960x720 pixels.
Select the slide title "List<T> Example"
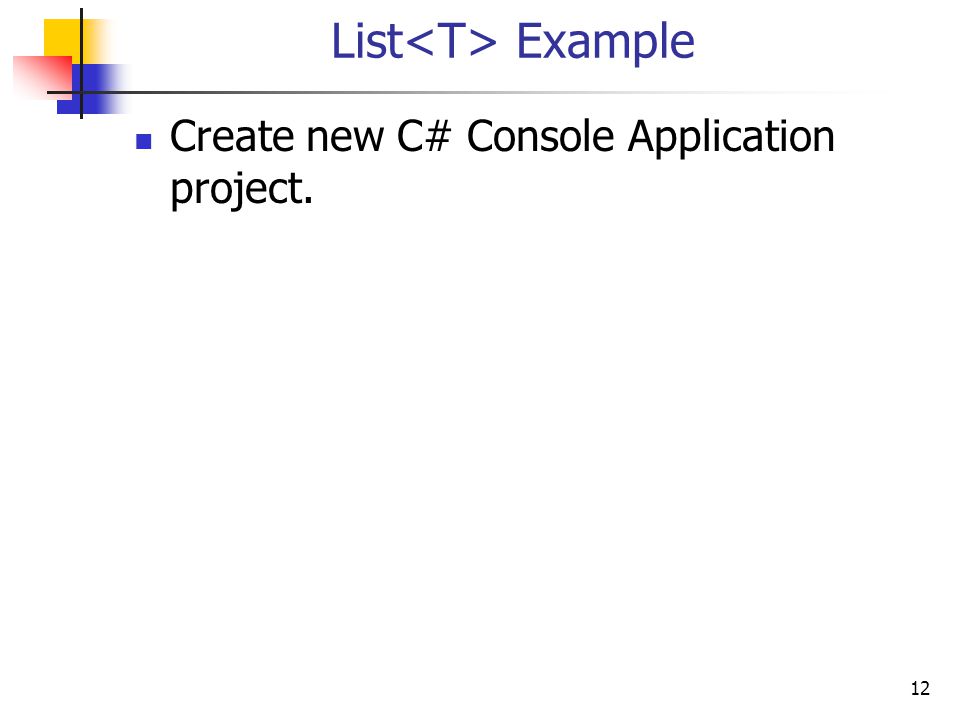pos(513,42)
